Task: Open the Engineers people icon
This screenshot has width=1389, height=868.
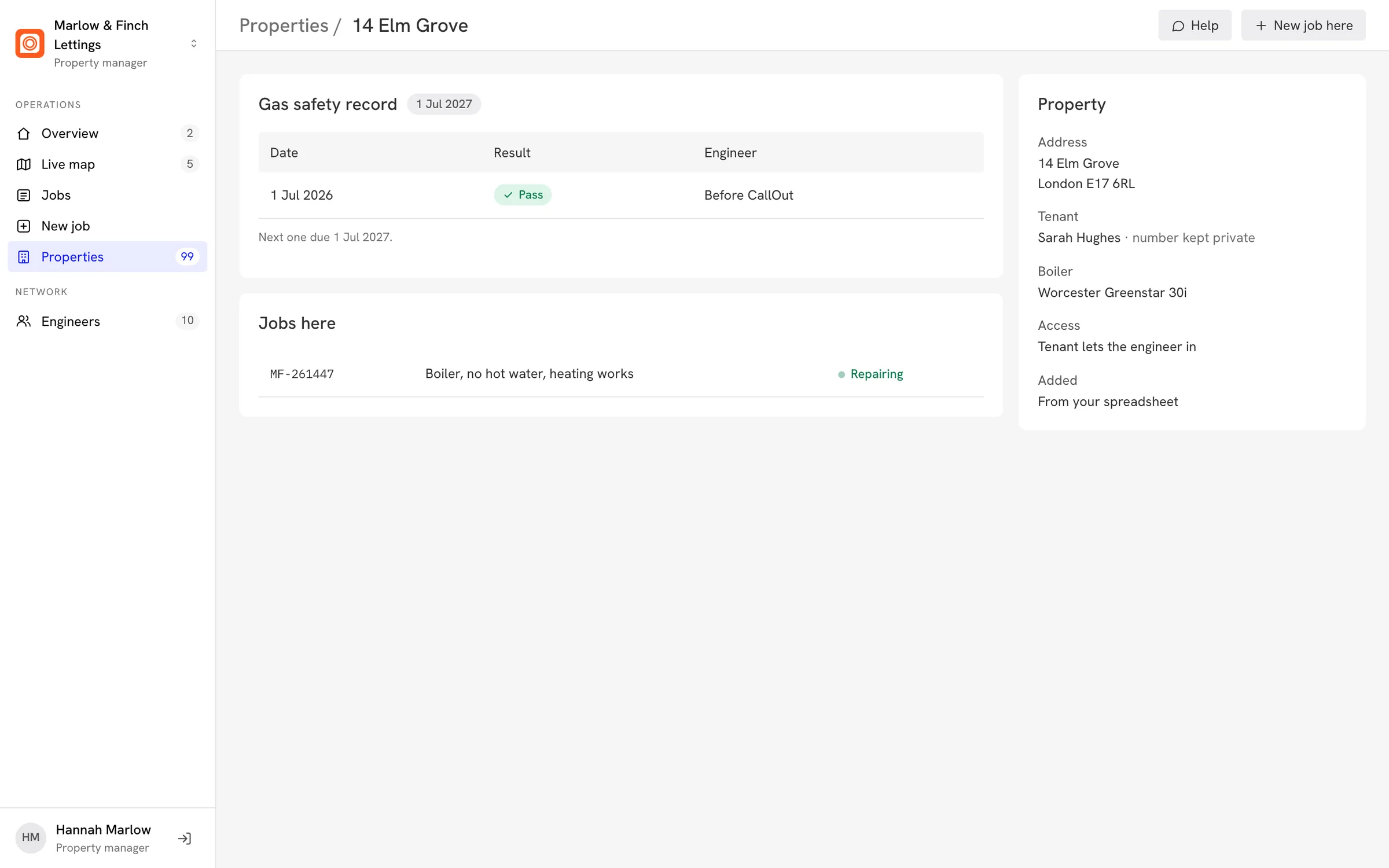Action: 24,321
